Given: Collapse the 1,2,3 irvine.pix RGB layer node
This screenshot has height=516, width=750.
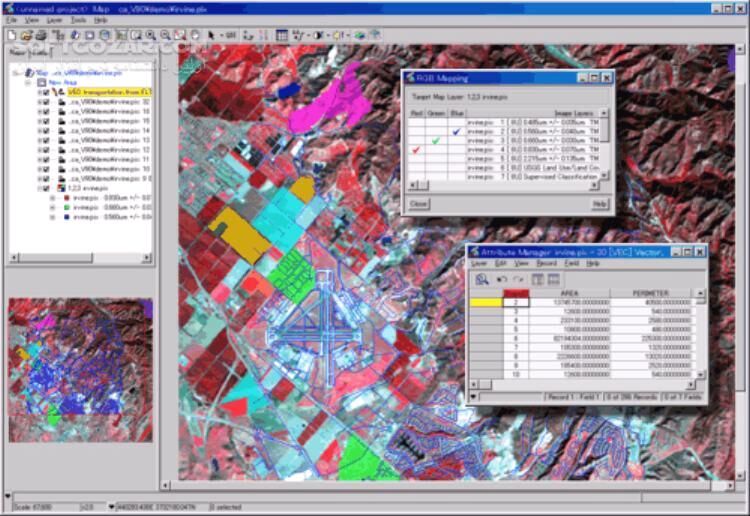Looking at the screenshot, I should (40, 188).
